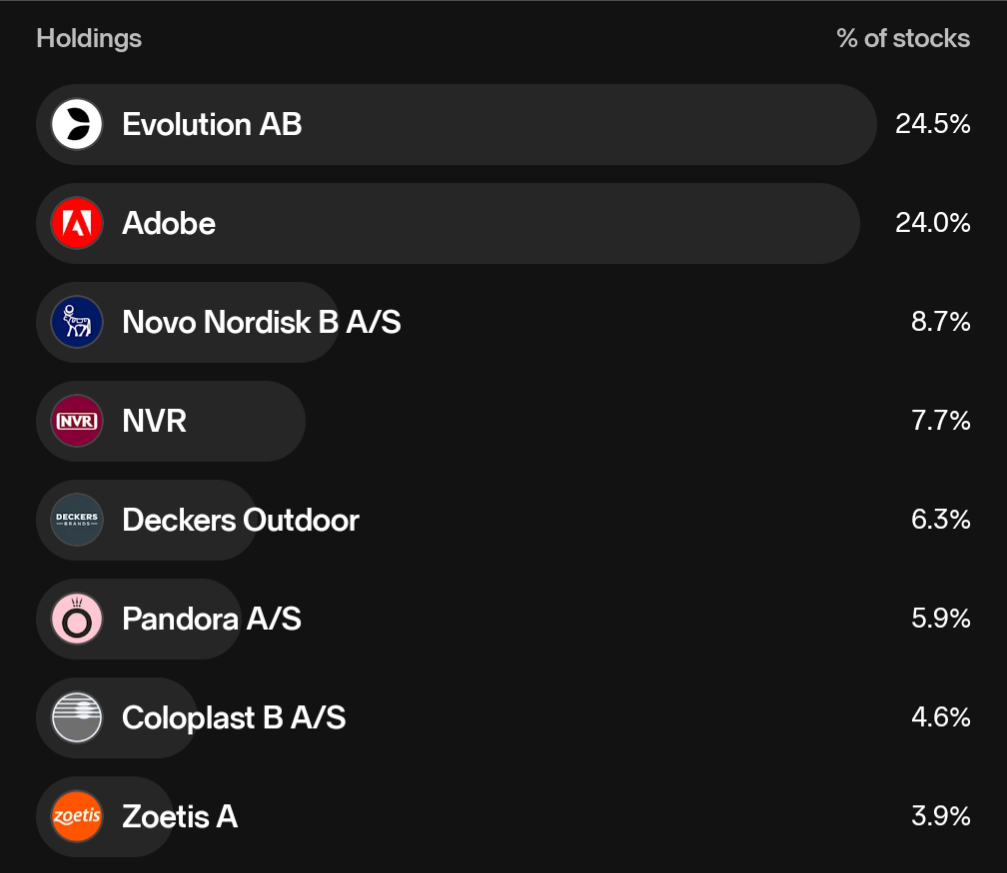This screenshot has width=1007, height=873.
Task: Click the Zoetis A holding name
Action: point(180,816)
